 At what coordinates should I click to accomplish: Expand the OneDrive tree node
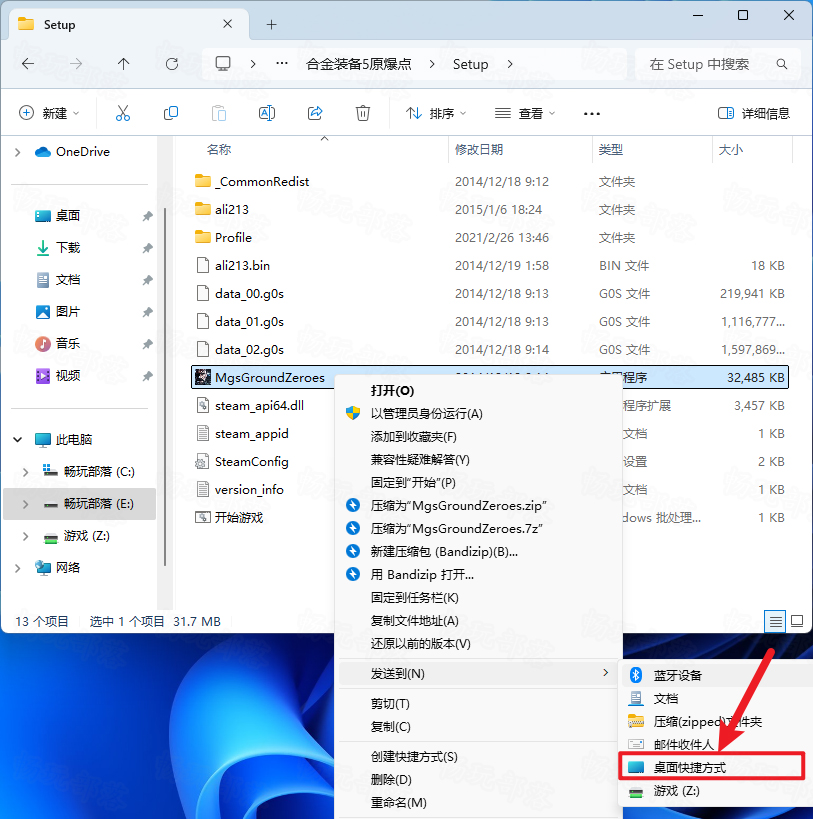click(18, 152)
